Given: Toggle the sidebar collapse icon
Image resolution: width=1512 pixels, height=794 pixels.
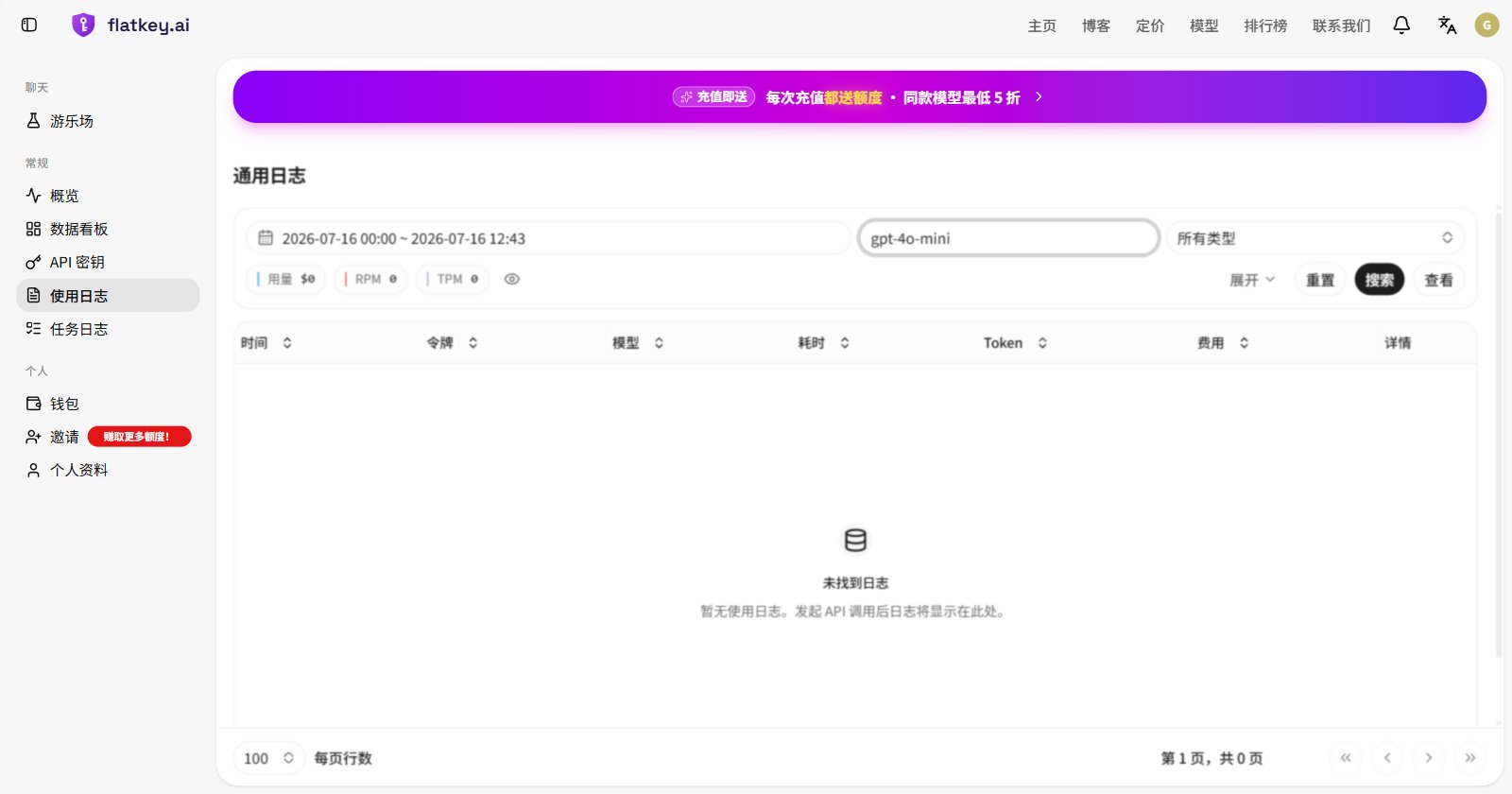Looking at the screenshot, I should (x=29, y=26).
